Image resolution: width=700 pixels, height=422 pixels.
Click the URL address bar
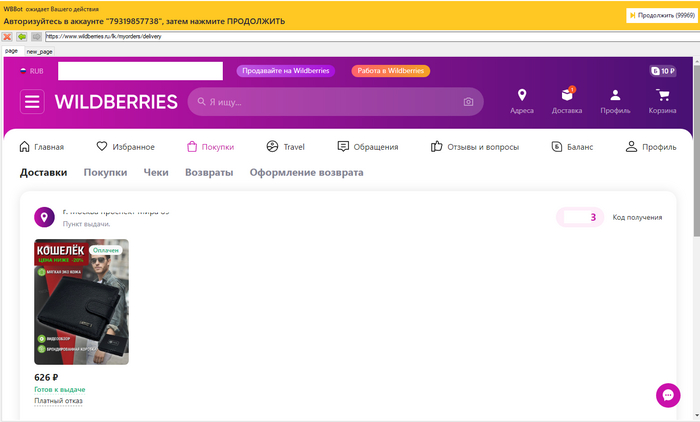coord(371,37)
